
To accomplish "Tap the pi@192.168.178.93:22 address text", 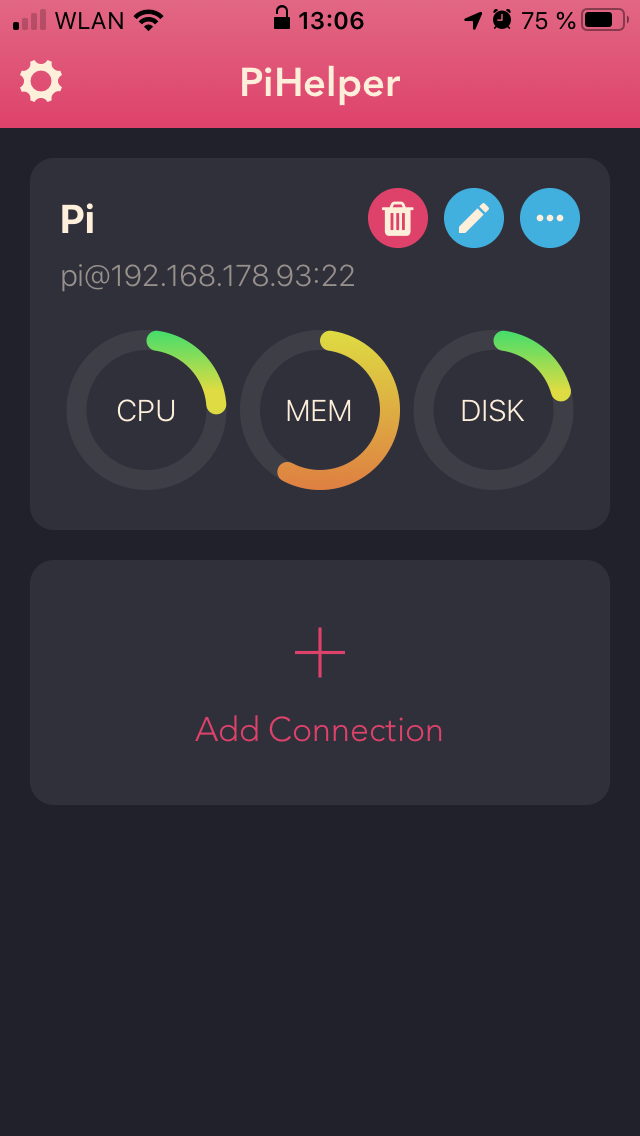I will tap(208, 276).
